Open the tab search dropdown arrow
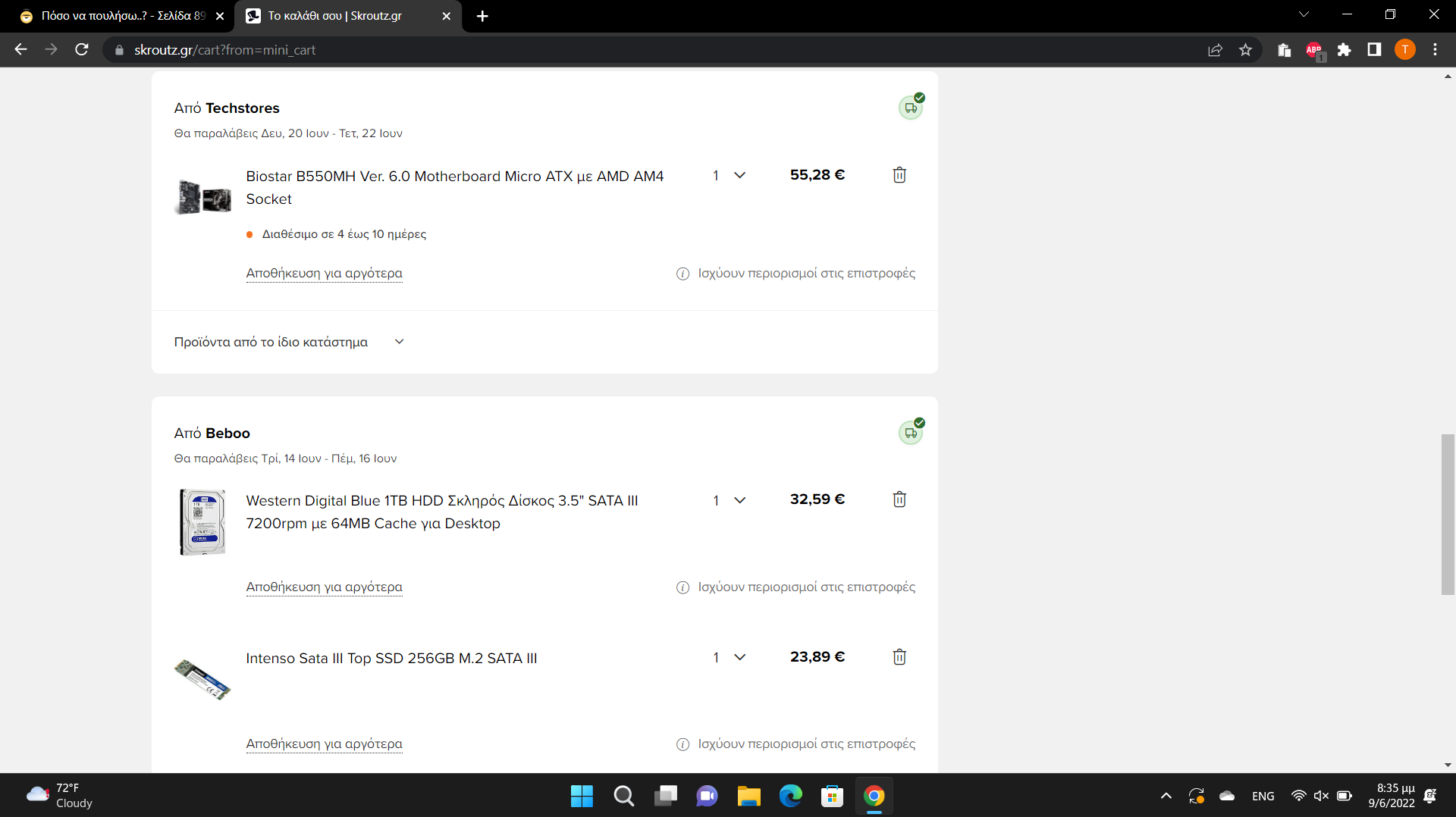The width and height of the screenshot is (1456, 817). 1304,15
